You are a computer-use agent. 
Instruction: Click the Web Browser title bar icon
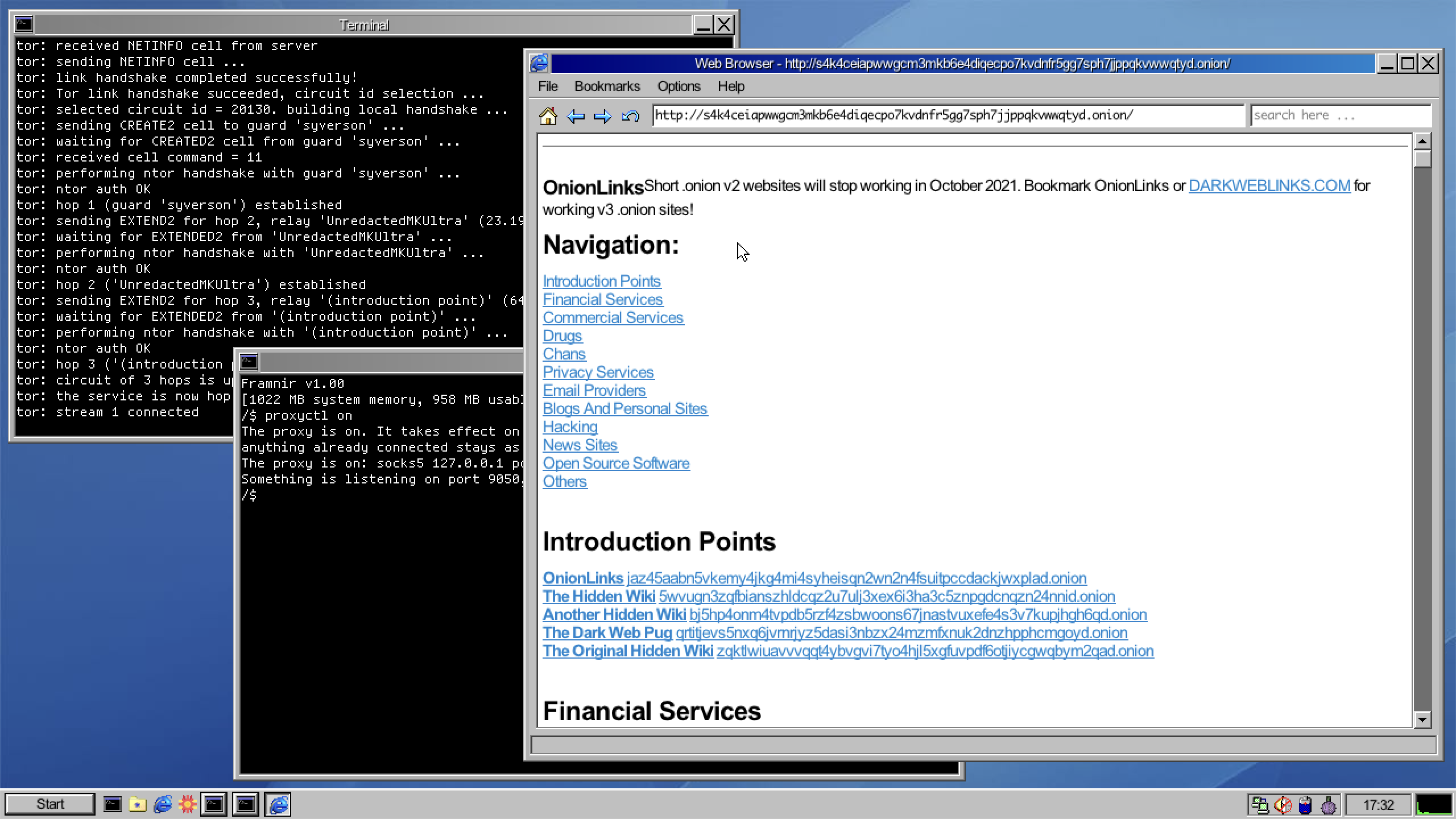click(539, 63)
